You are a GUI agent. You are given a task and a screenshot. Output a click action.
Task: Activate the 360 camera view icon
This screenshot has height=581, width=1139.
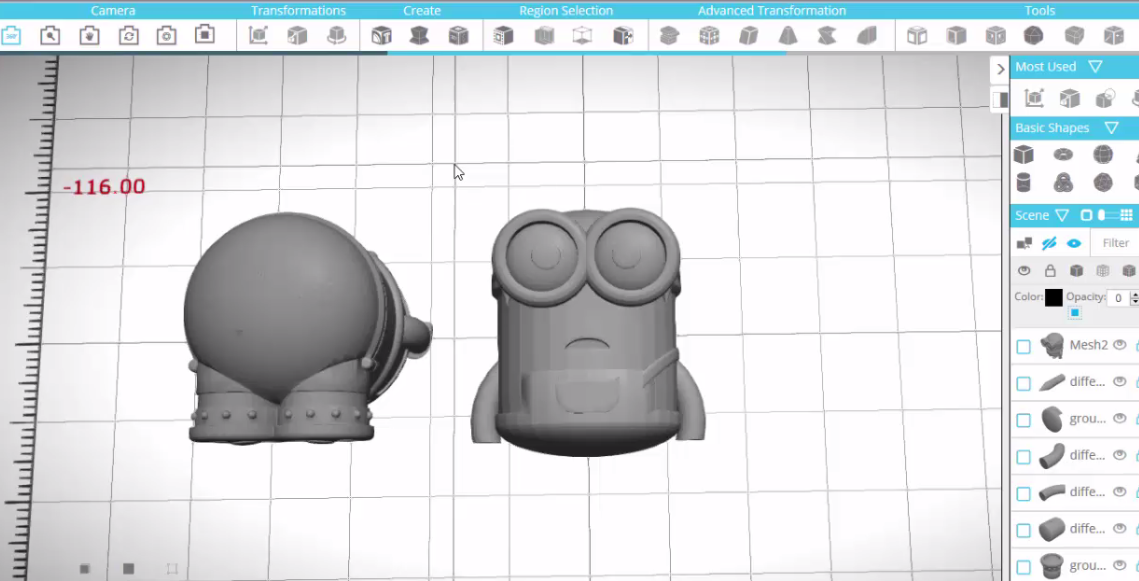11,36
